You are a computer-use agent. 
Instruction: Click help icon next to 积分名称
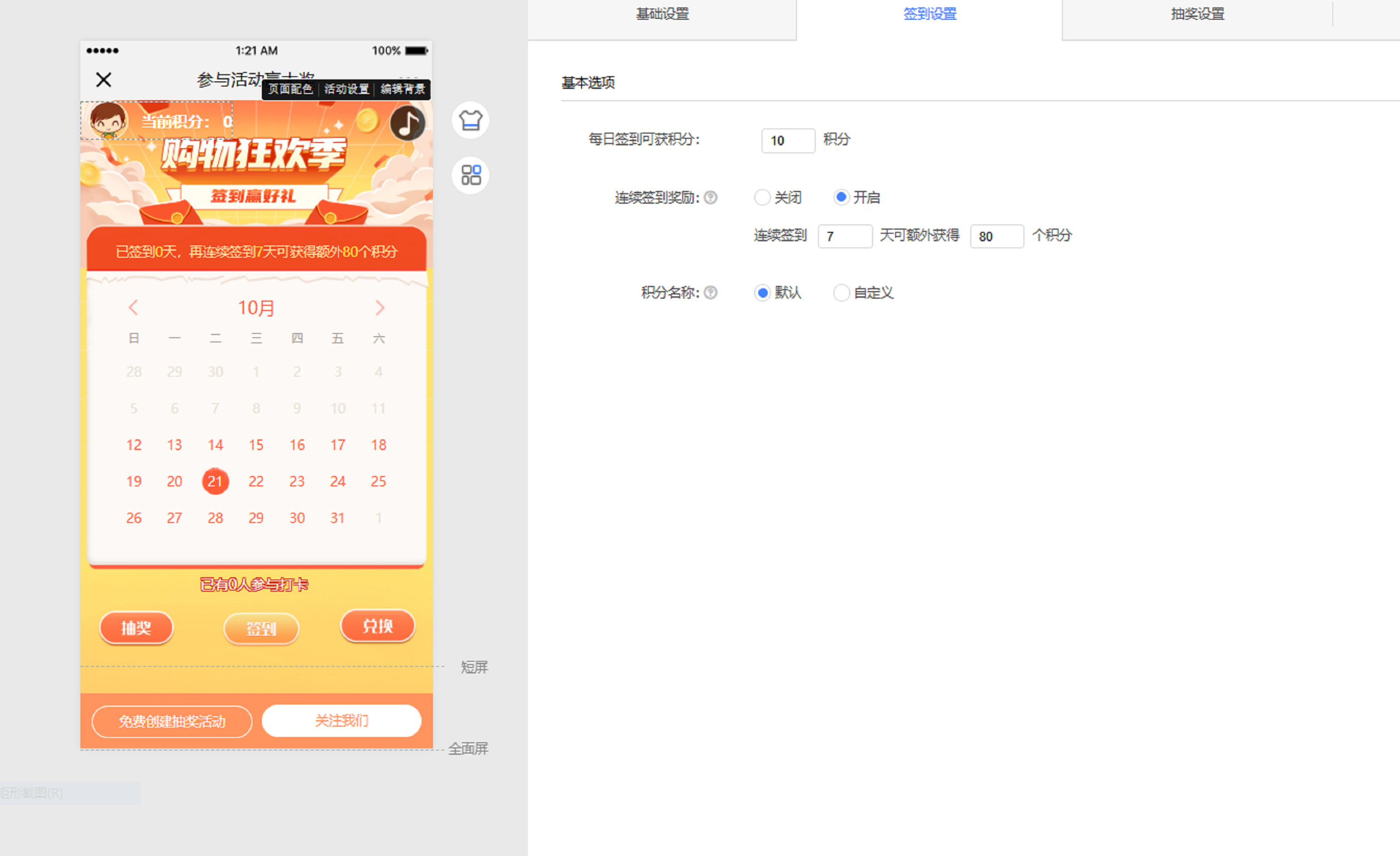pyautogui.click(x=710, y=293)
